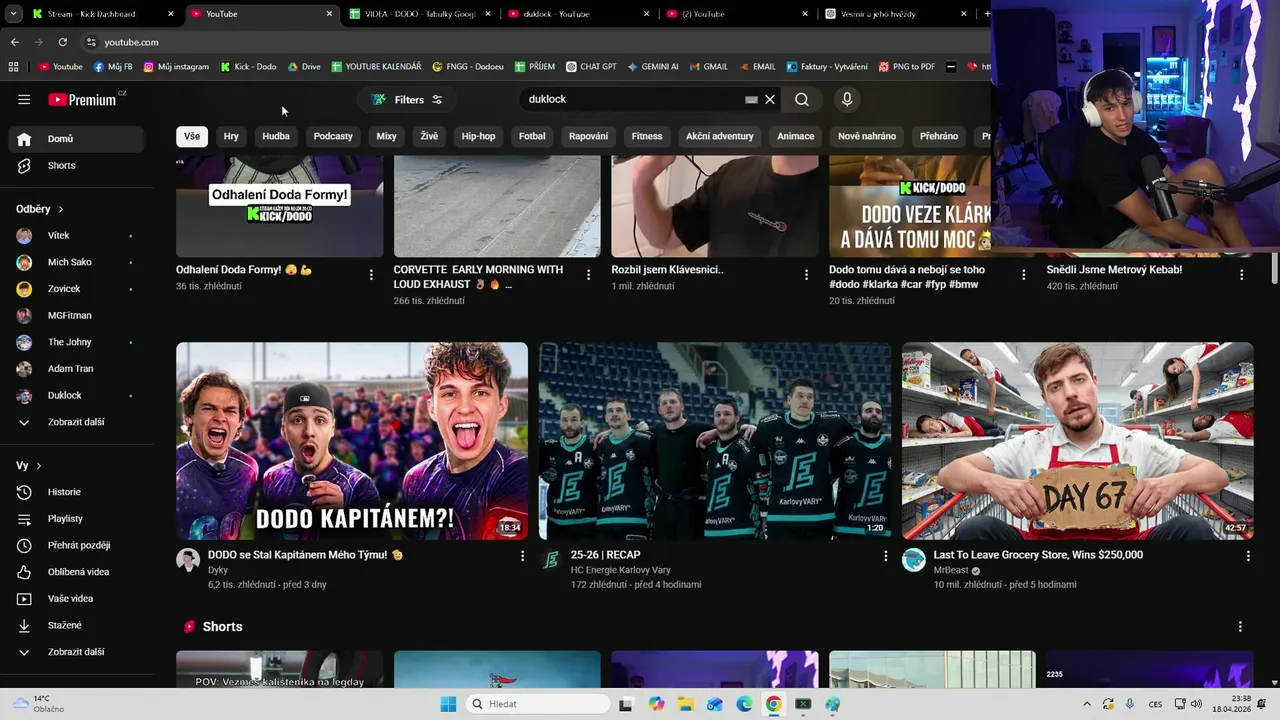Open options for Corvette Early Morning video
This screenshot has width=1280, height=720.
pyautogui.click(x=588, y=274)
